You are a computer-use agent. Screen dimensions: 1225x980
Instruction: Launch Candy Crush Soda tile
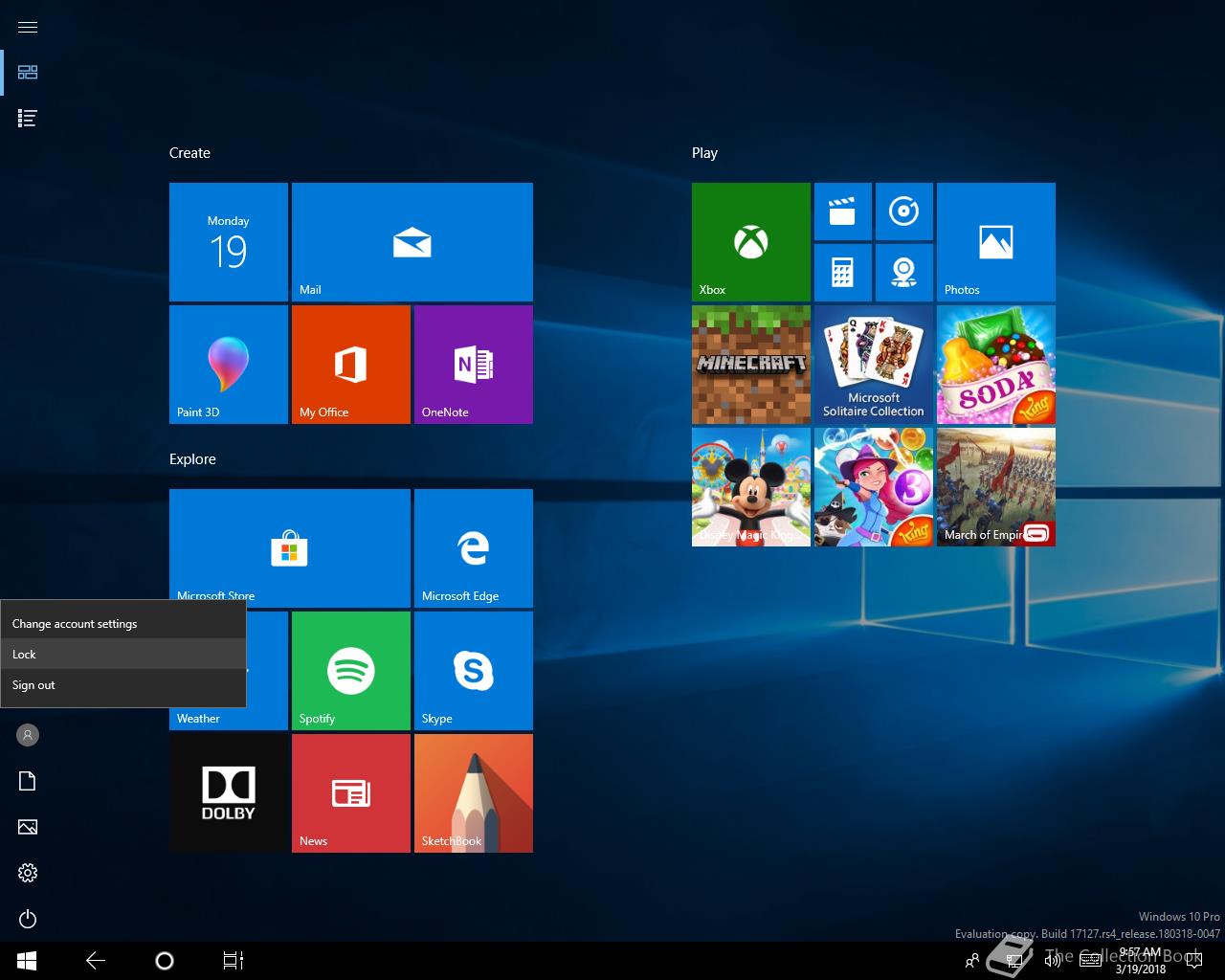point(996,365)
